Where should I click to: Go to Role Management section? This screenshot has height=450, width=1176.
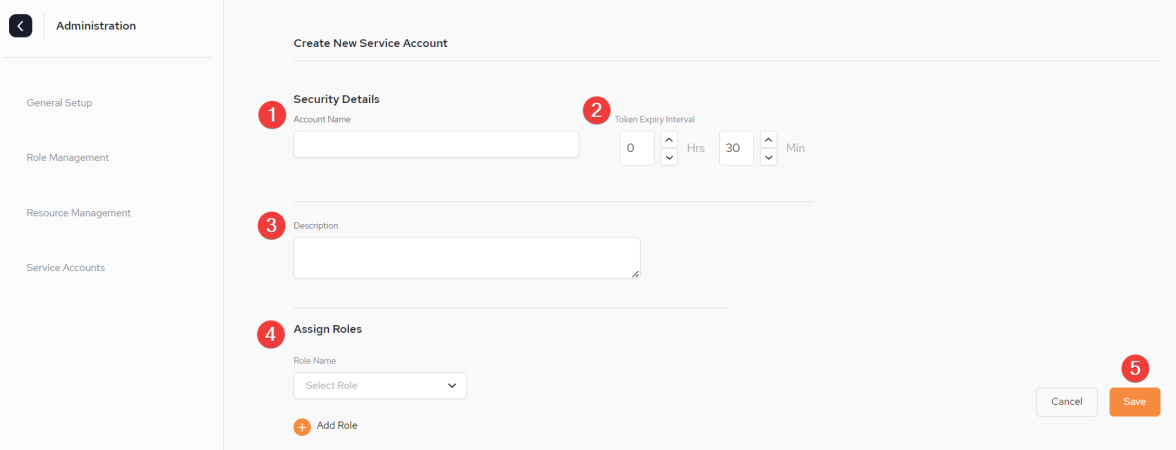[68, 158]
